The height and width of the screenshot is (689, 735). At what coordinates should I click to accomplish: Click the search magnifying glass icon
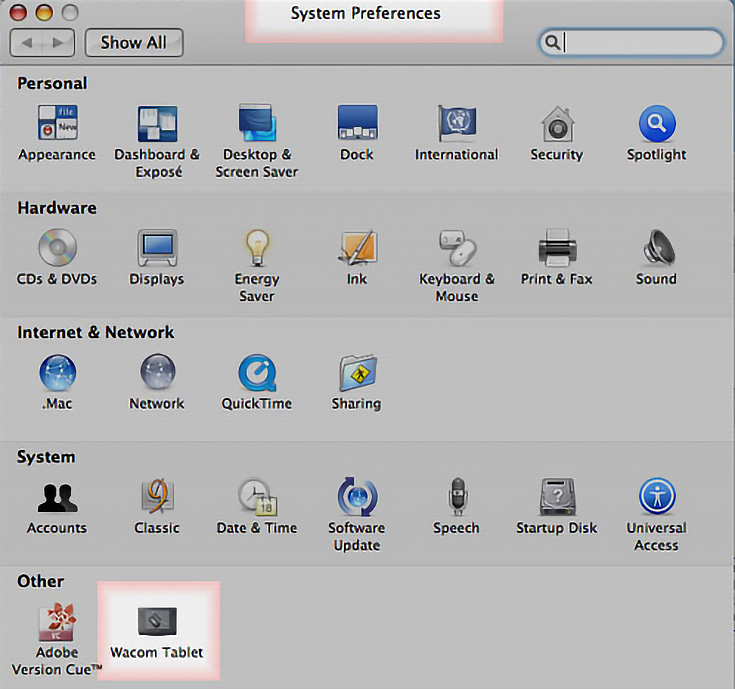coord(553,42)
